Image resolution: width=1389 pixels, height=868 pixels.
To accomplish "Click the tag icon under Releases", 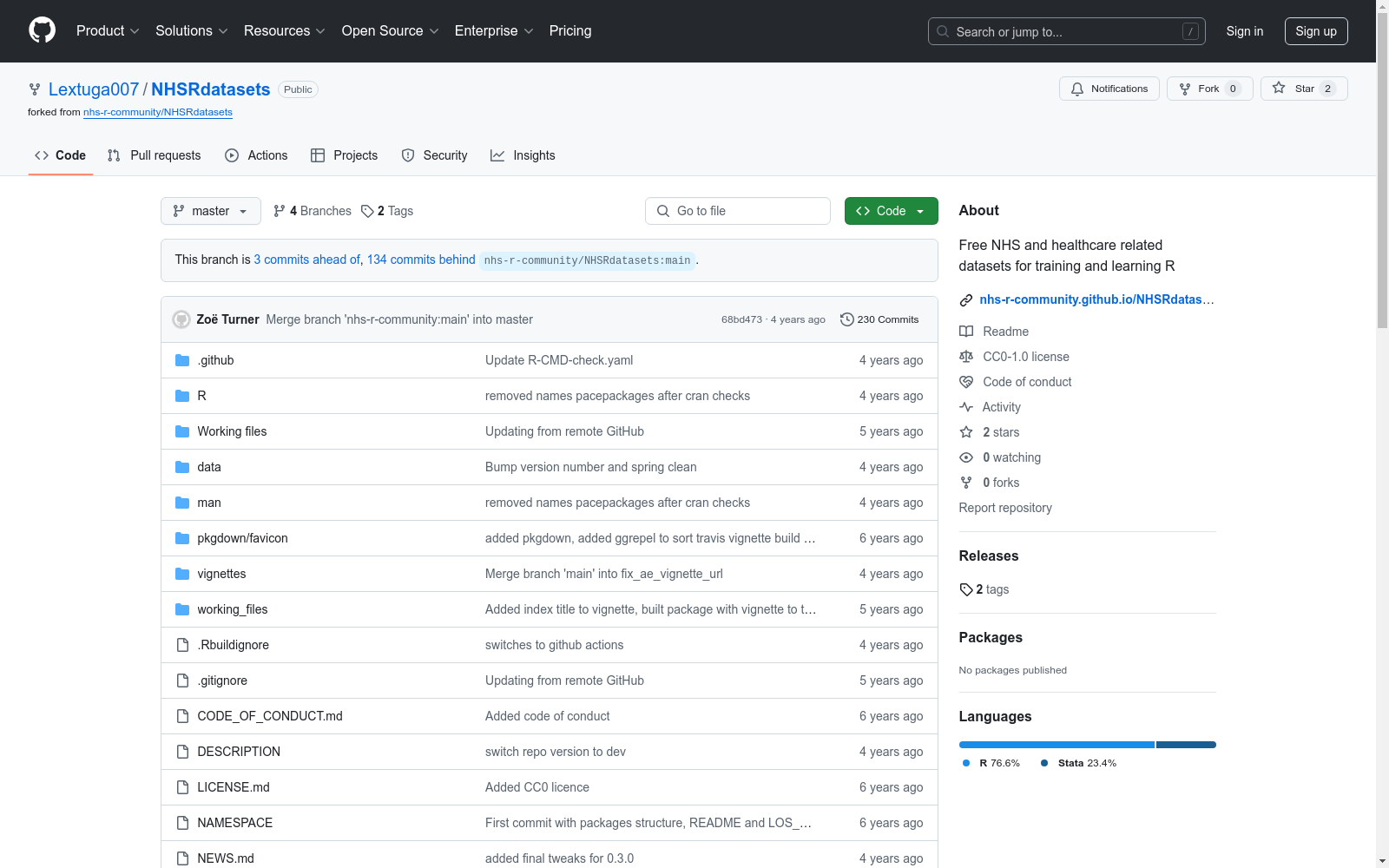I will (x=966, y=589).
